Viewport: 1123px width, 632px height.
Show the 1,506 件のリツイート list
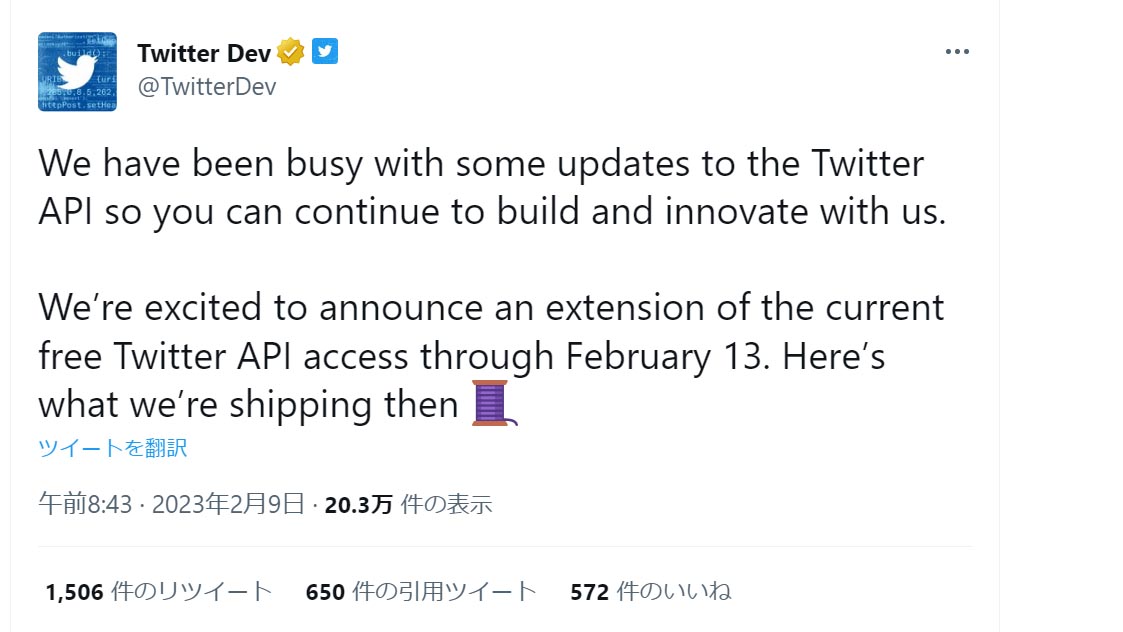point(159,592)
